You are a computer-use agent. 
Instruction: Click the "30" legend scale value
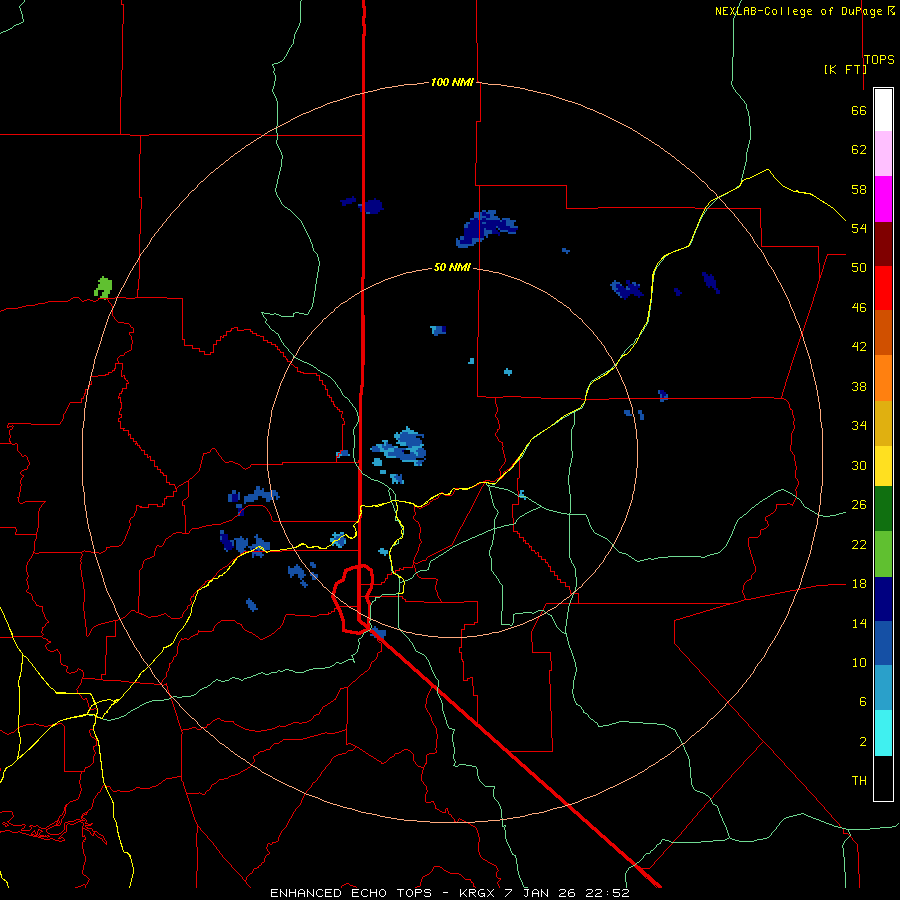(859, 465)
